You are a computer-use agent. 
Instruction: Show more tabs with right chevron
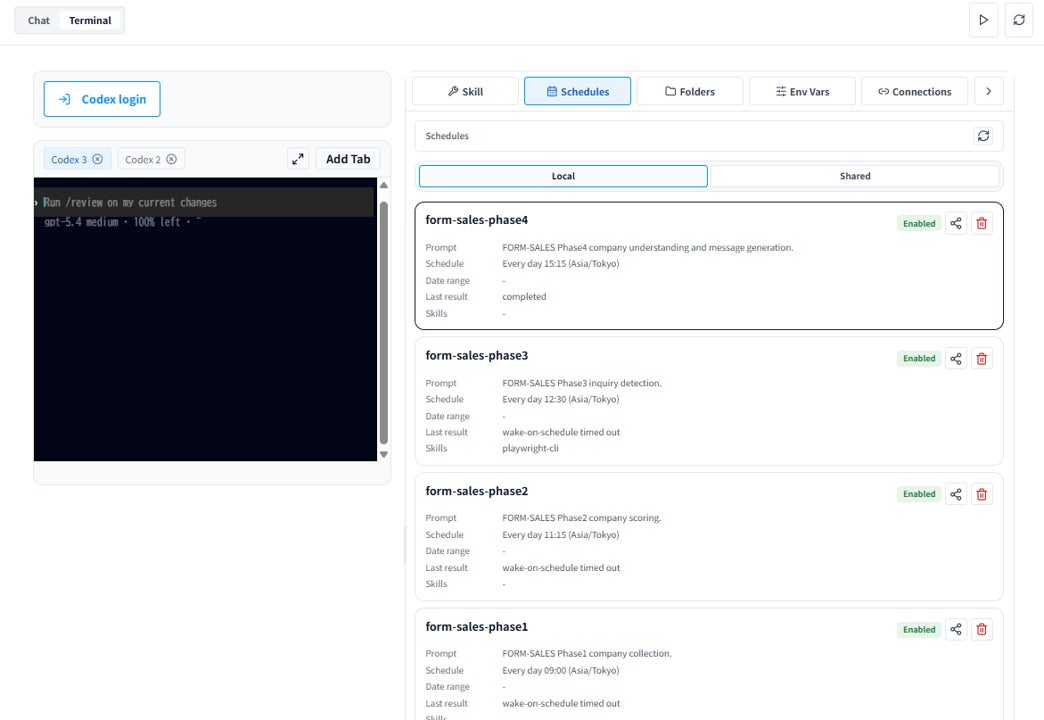click(x=989, y=91)
